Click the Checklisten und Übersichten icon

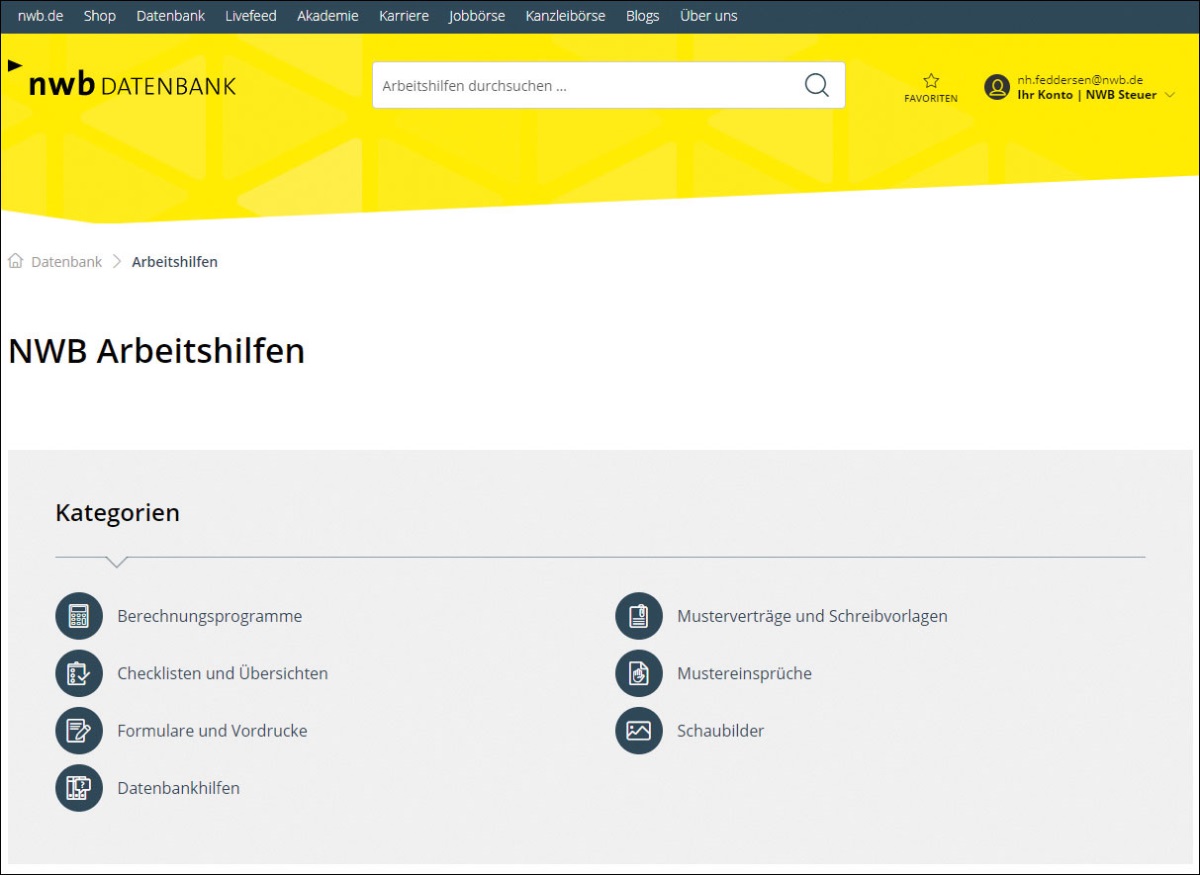[x=79, y=673]
